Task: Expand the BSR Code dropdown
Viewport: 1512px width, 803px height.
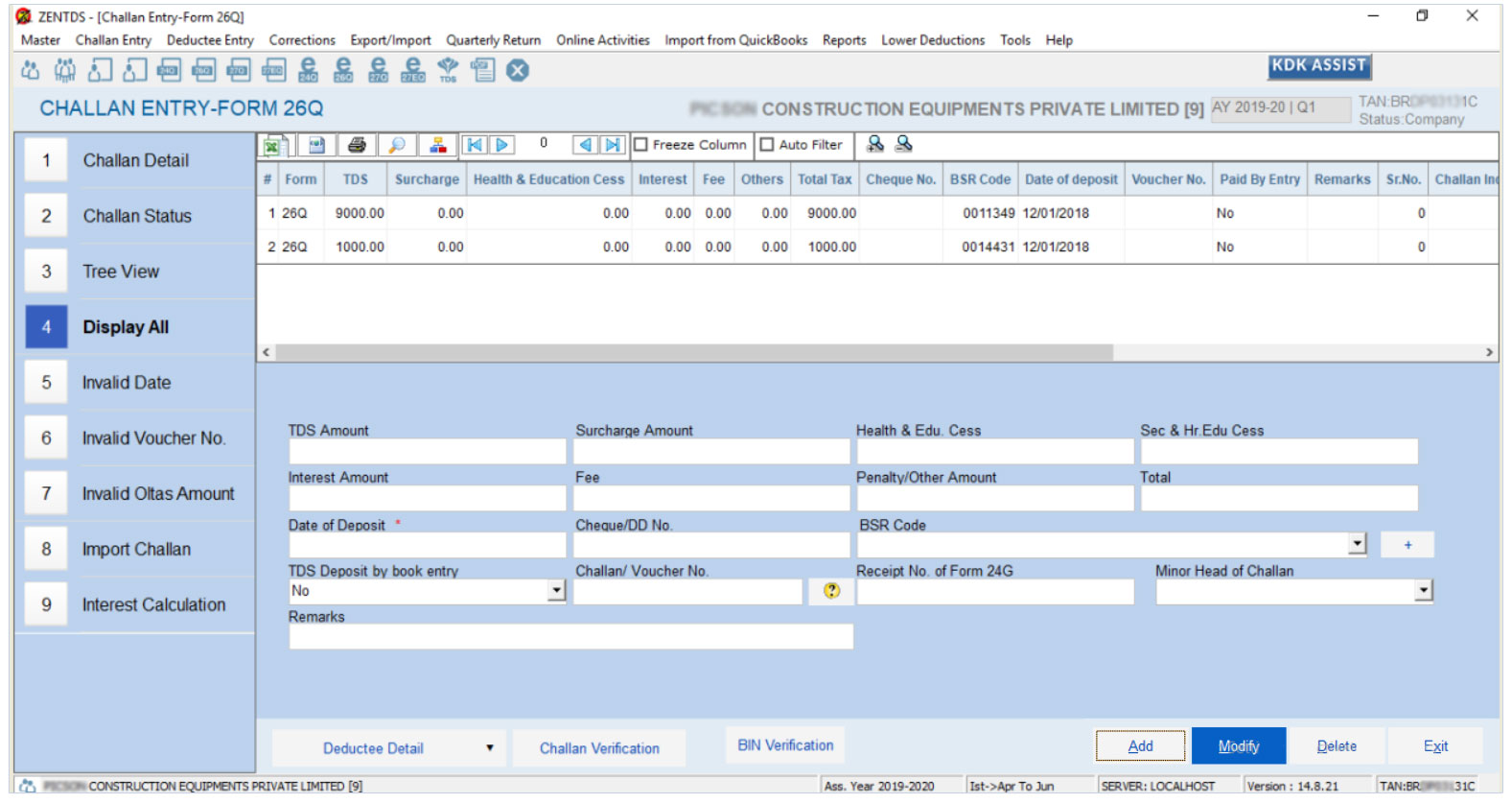Action: pyautogui.click(x=1357, y=544)
